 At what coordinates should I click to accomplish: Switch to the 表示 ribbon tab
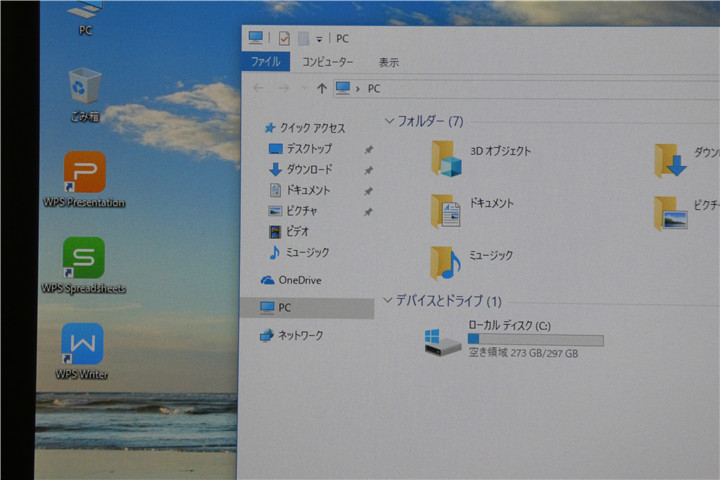pos(389,62)
